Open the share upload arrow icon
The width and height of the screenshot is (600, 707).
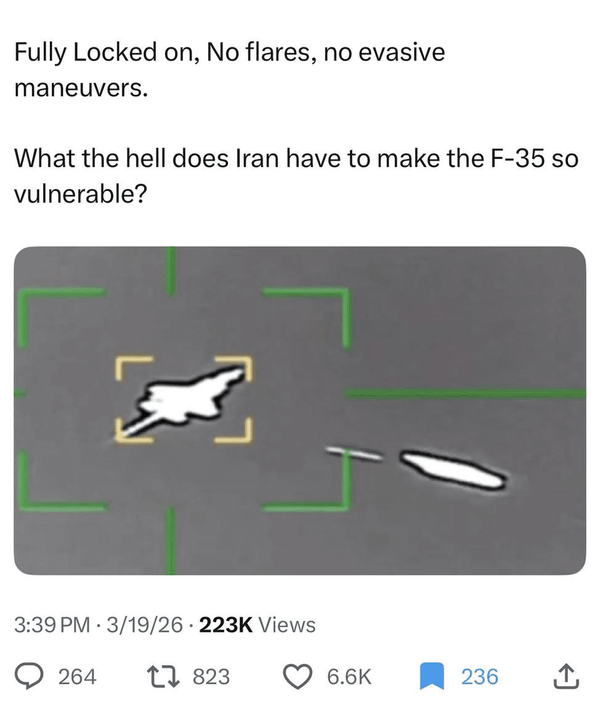568,676
